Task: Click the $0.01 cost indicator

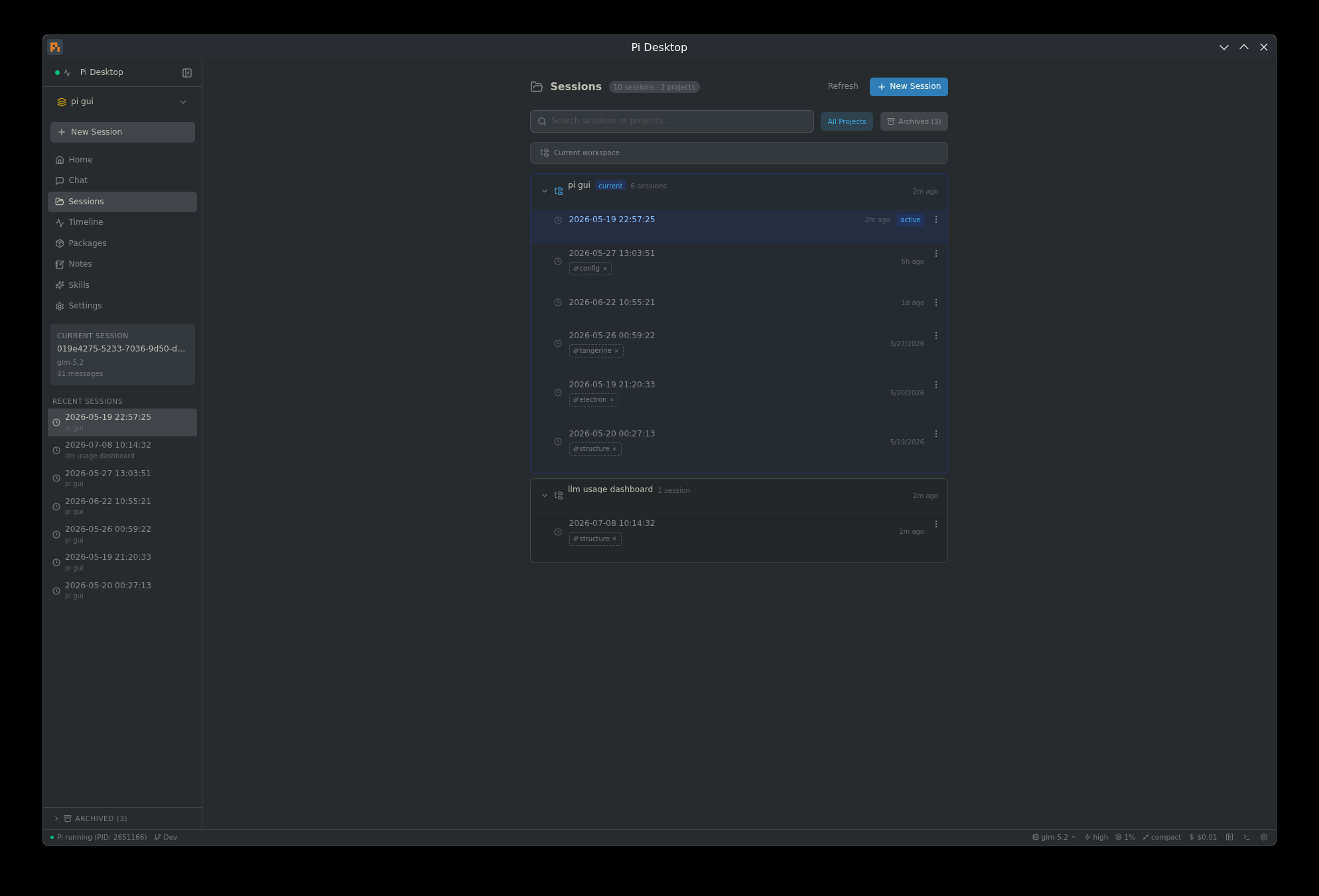Action: (1203, 837)
